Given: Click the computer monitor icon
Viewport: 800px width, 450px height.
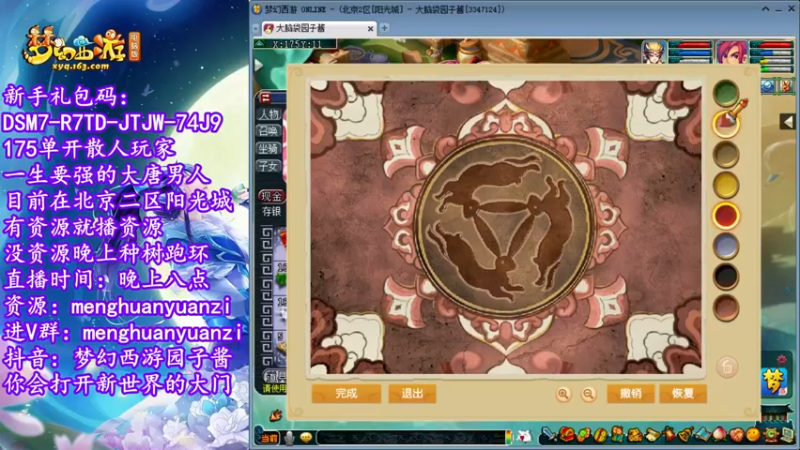Looking at the screenshot, I should pos(787,435).
